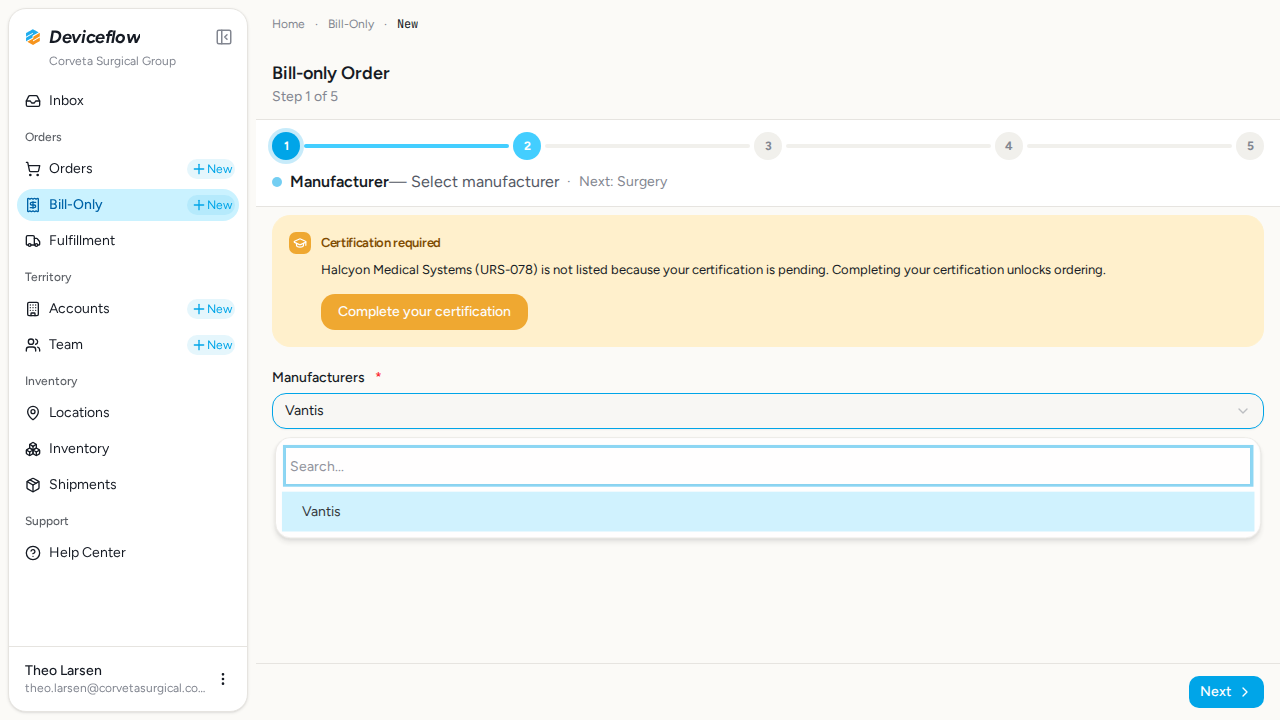Go to the Inbox menu item
The width and height of the screenshot is (1280, 720).
coord(128,101)
